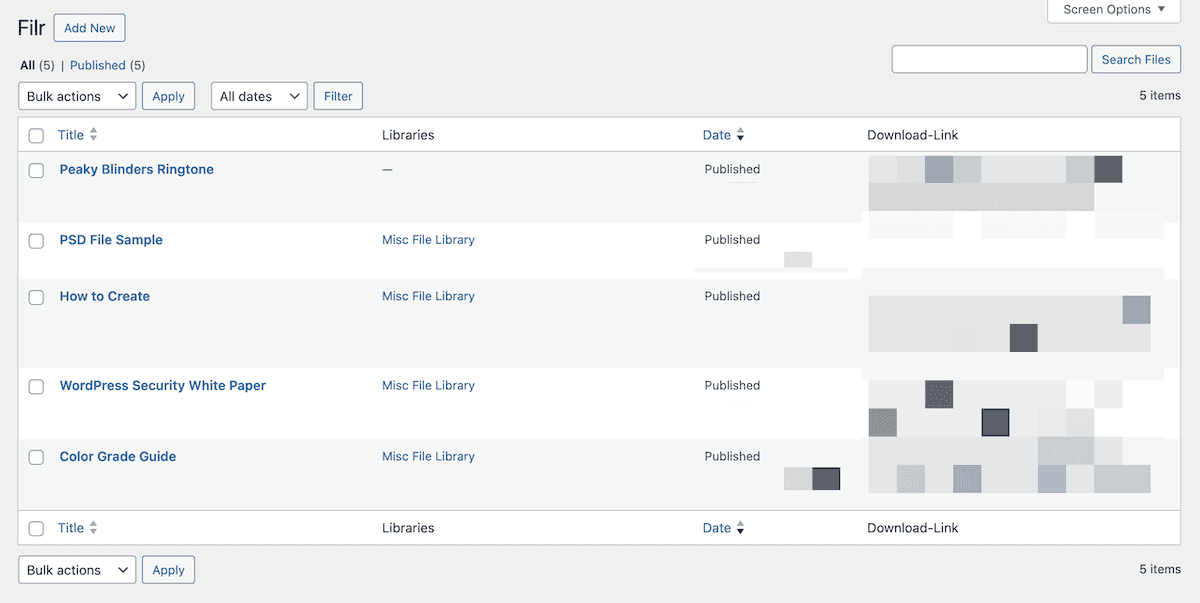This screenshot has width=1200, height=603.
Task: Open the How to Create file entry
Action: [x=104, y=296]
